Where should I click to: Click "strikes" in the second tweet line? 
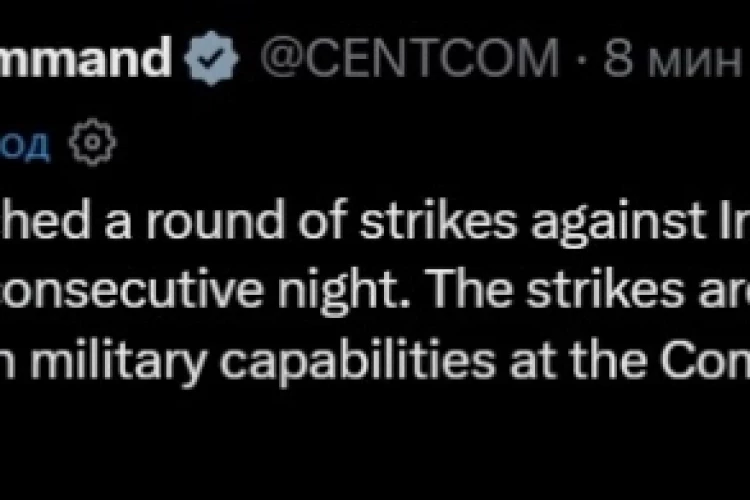pos(605,289)
